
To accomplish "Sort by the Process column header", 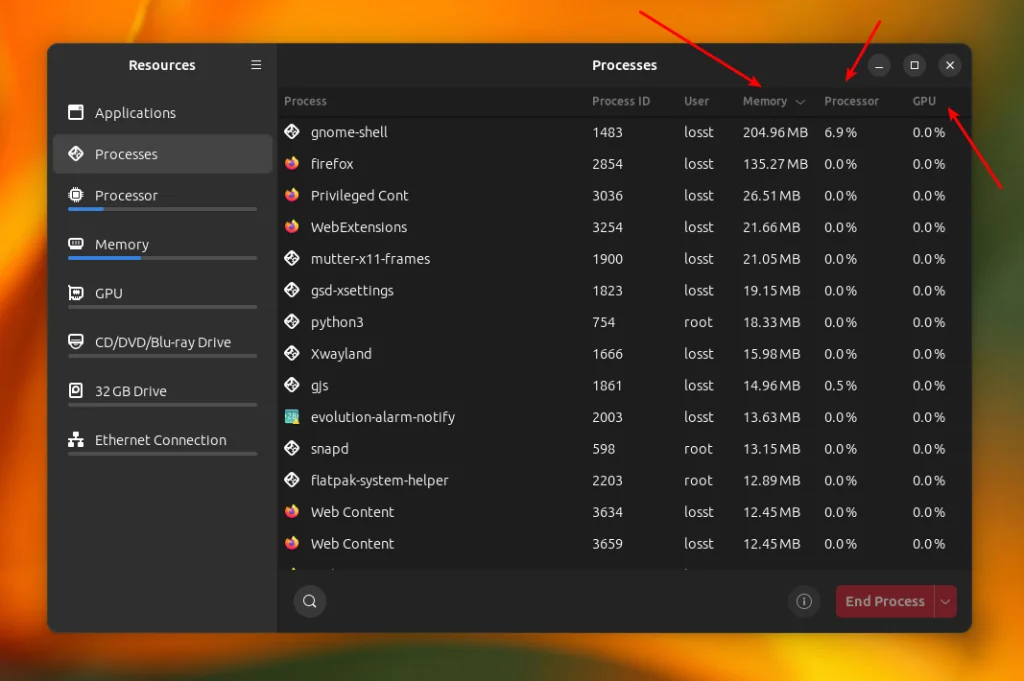I will (x=305, y=101).
